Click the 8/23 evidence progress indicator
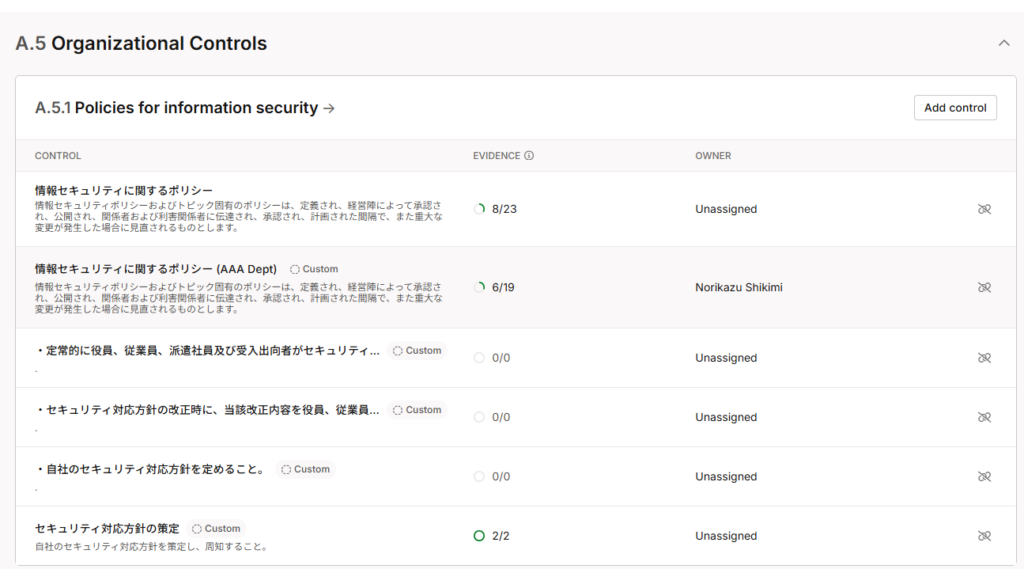The height and width of the screenshot is (569, 1024). [496, 209]
